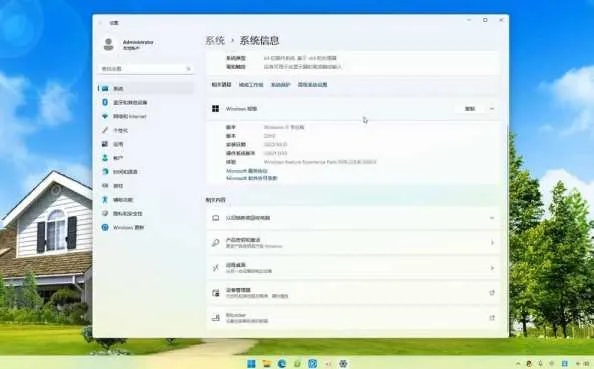Open the 高级系统设置 related link
Screen dimensions: 594x369
pos(313,85)
